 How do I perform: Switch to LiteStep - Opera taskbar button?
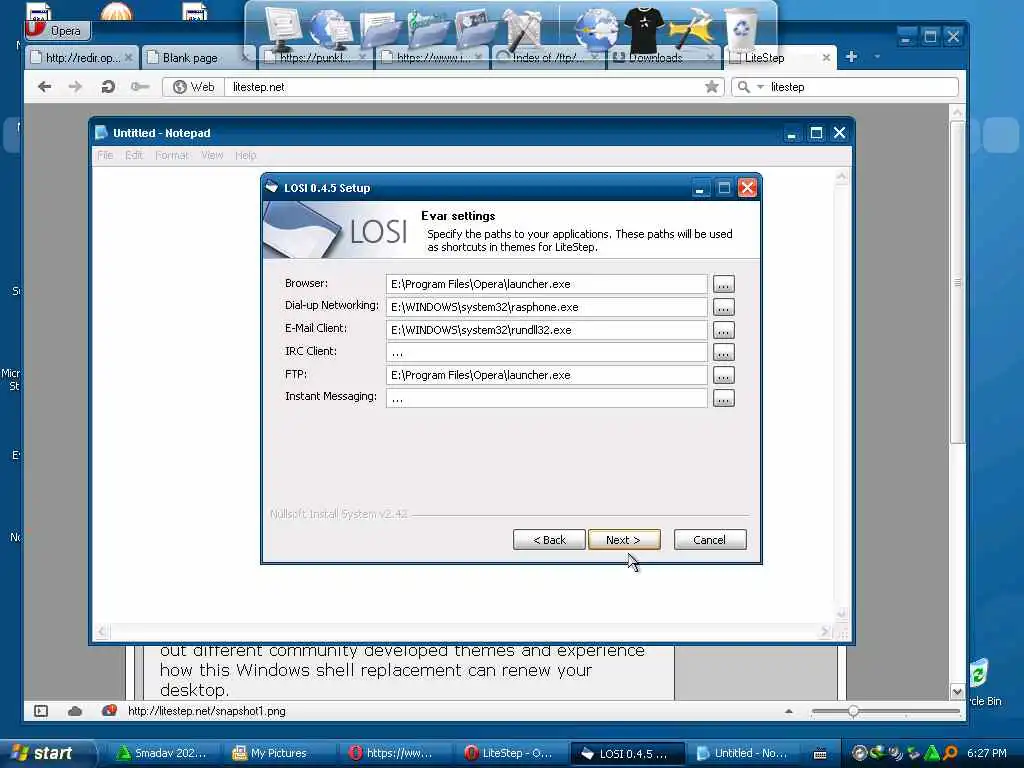511,753
